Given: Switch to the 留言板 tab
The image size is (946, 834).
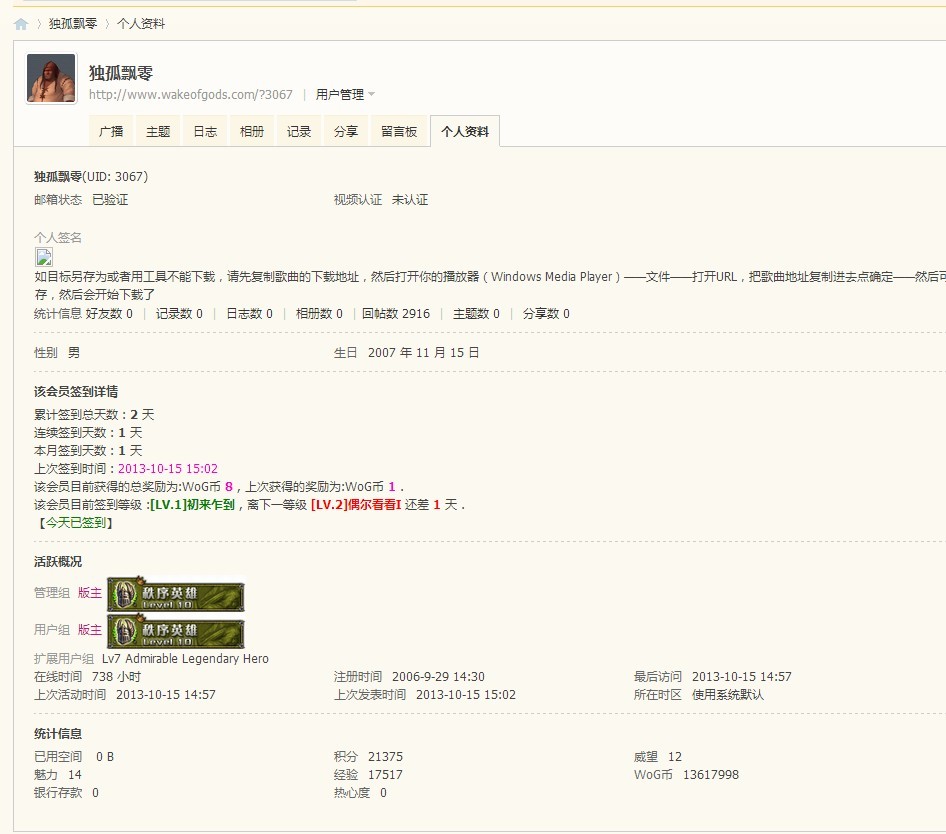Looking at the screenshot, I should [x=399, y=131].
